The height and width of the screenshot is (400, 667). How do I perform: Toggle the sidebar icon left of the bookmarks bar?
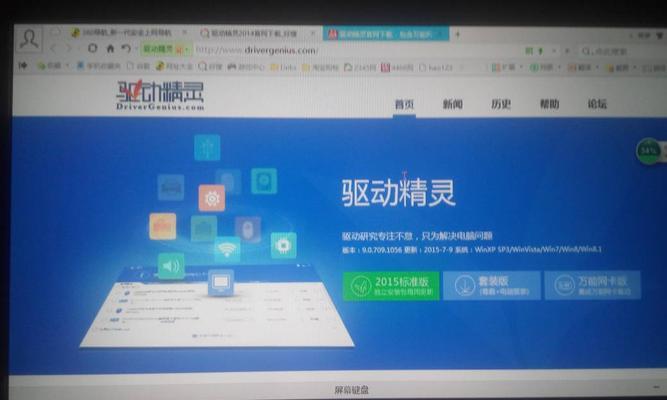[23, 66]
